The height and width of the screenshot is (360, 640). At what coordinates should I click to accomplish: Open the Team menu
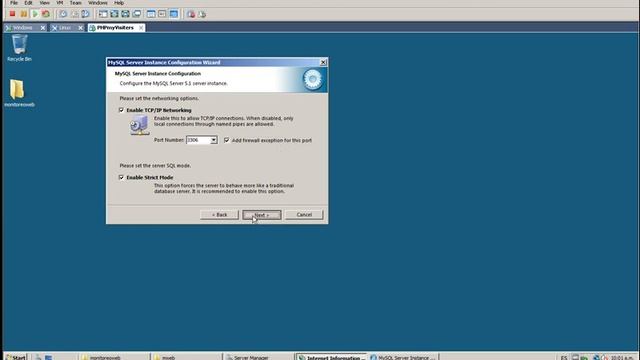point(76,3)
